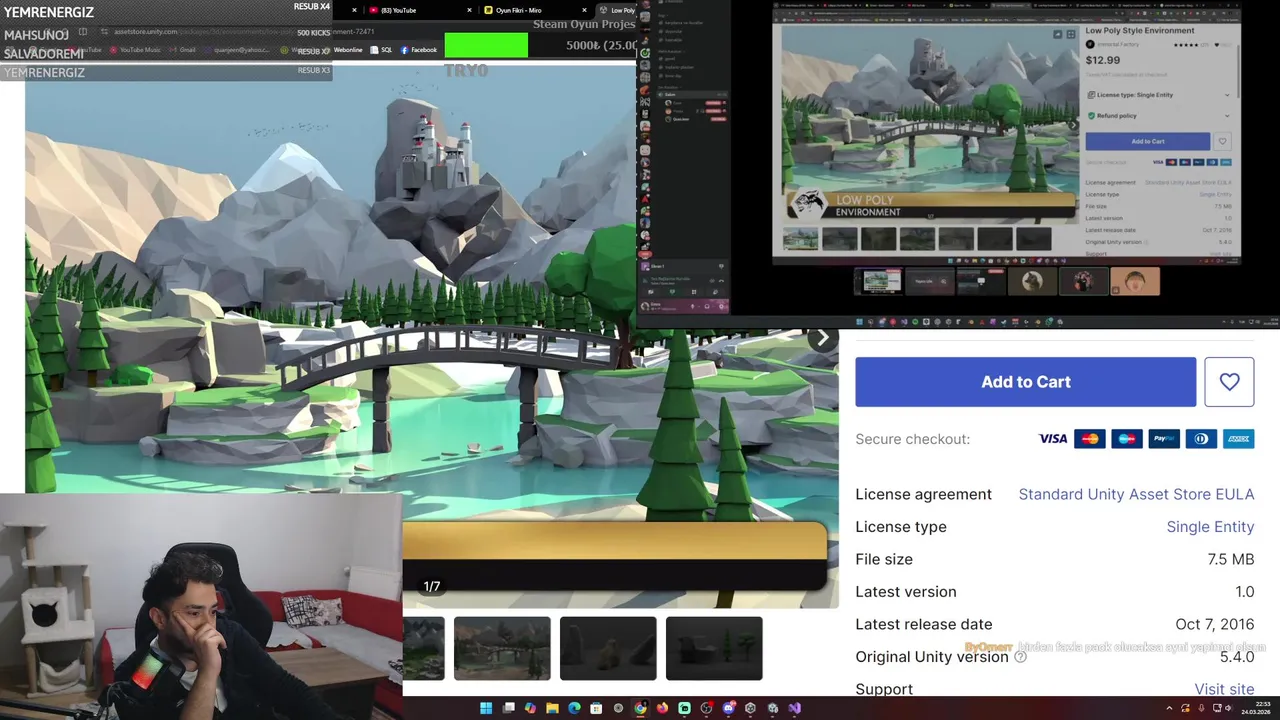The height and width of the screenshot is (720, 1280).
Task: Click the Maestro payment icon
Action: (1127, 439)
